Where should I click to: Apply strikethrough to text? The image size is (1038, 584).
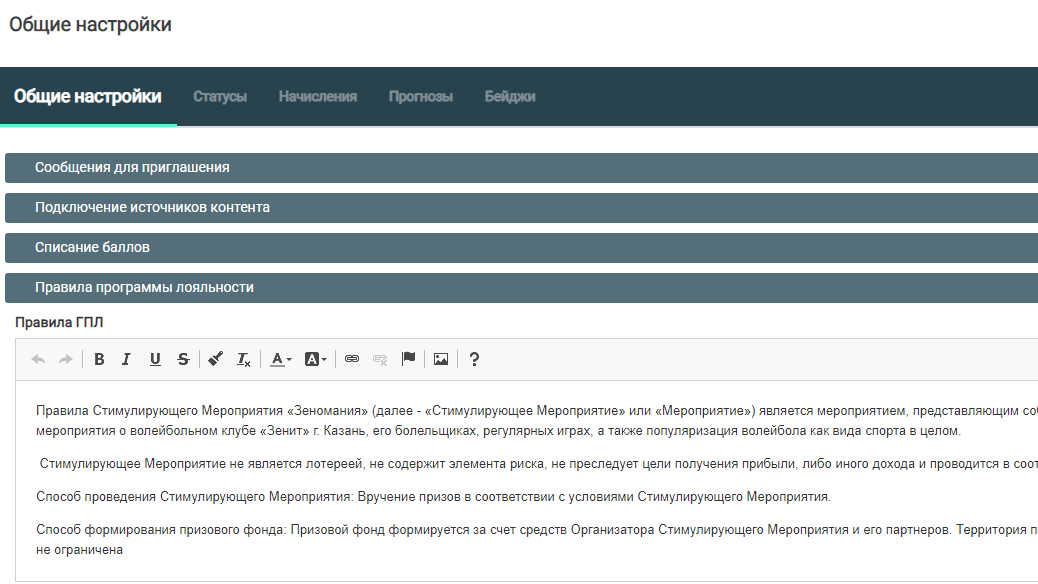(183, 360)
